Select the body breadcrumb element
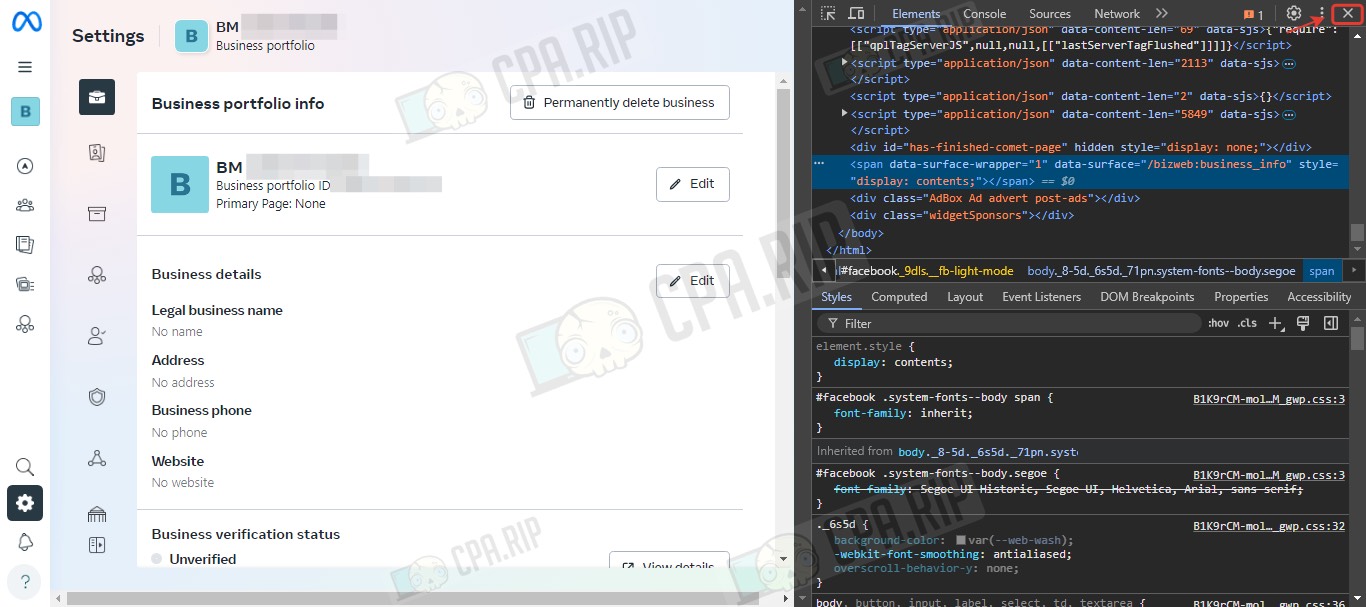This screenshot has width=1366, height=607. coord(1161,271)
